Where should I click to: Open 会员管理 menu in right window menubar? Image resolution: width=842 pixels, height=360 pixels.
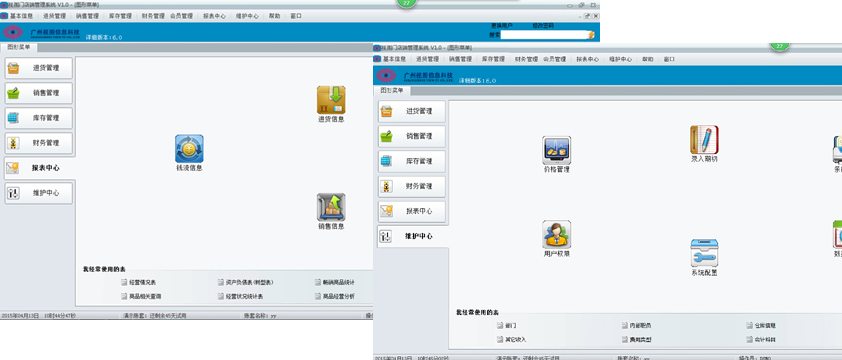coord(554,59)
